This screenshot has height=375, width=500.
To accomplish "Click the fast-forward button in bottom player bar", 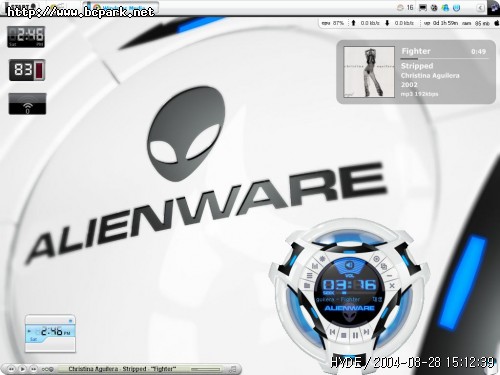I will coord(33,369).
